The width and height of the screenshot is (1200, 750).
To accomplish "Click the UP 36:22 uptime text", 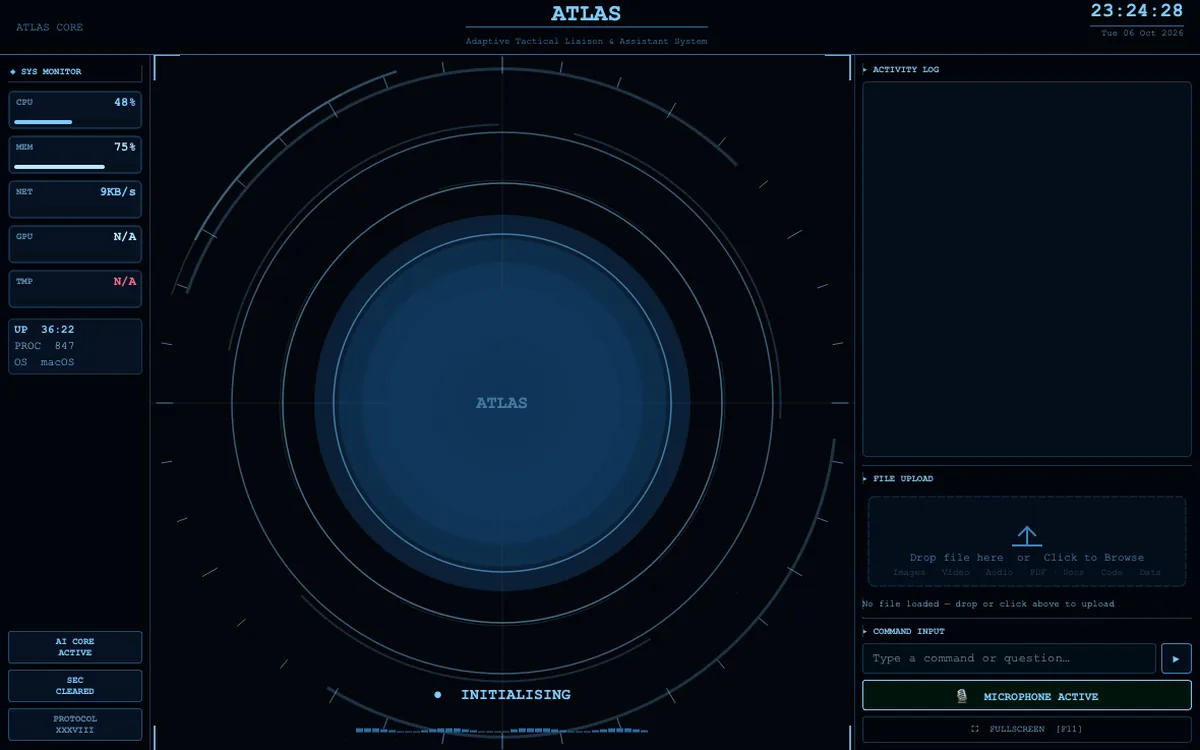I will (x=44, y=329).
